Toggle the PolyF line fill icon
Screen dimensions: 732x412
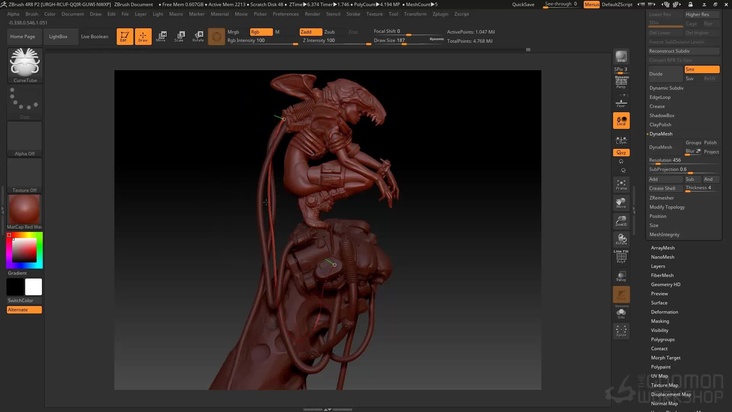(x=621, y=257)
